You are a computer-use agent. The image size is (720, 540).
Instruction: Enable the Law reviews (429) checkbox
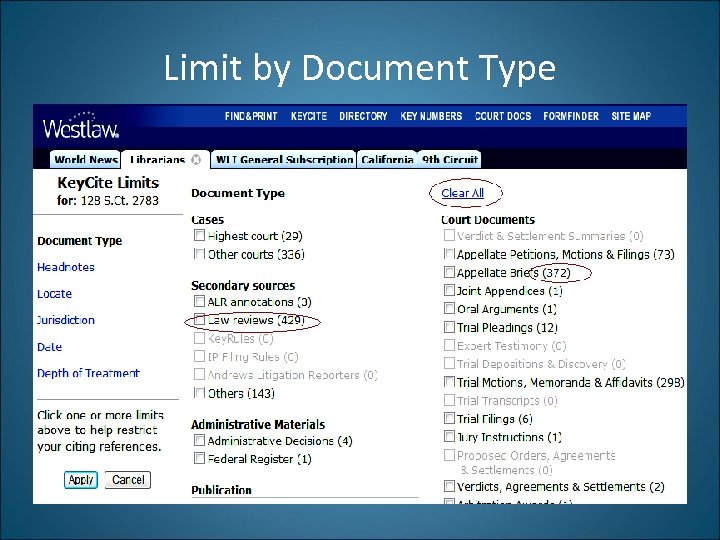199,320
